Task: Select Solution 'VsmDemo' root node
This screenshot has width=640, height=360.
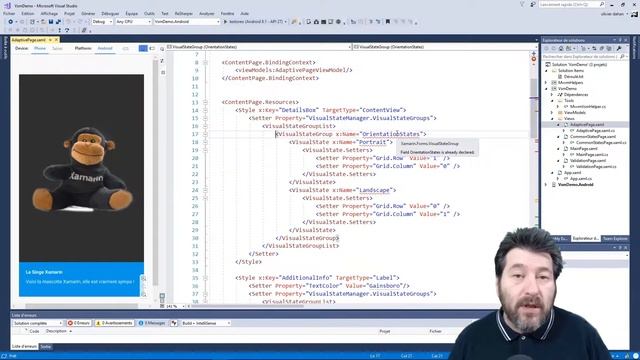Action: [x=579, y=64]
